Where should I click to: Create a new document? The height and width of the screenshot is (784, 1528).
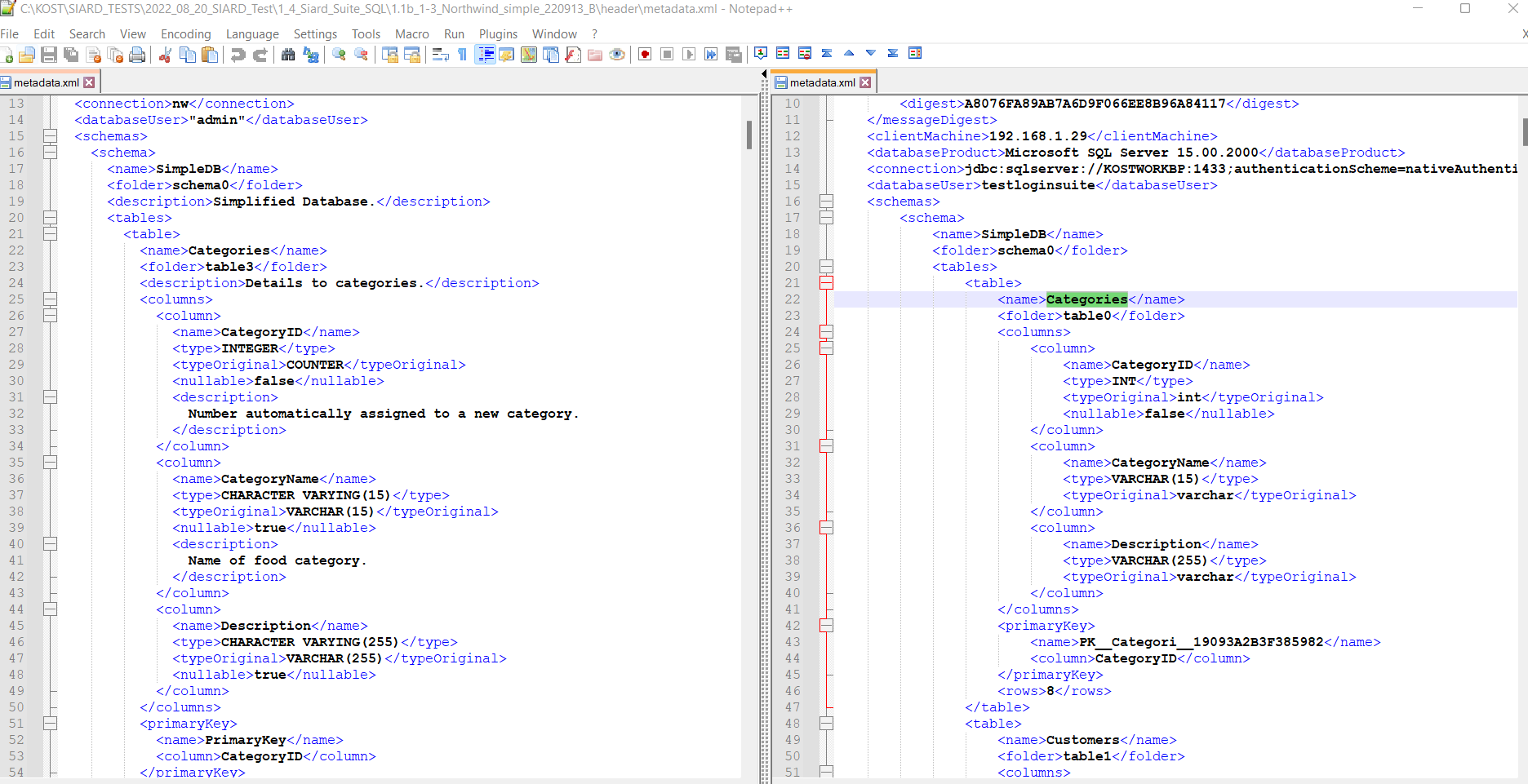tap(7, 54)
